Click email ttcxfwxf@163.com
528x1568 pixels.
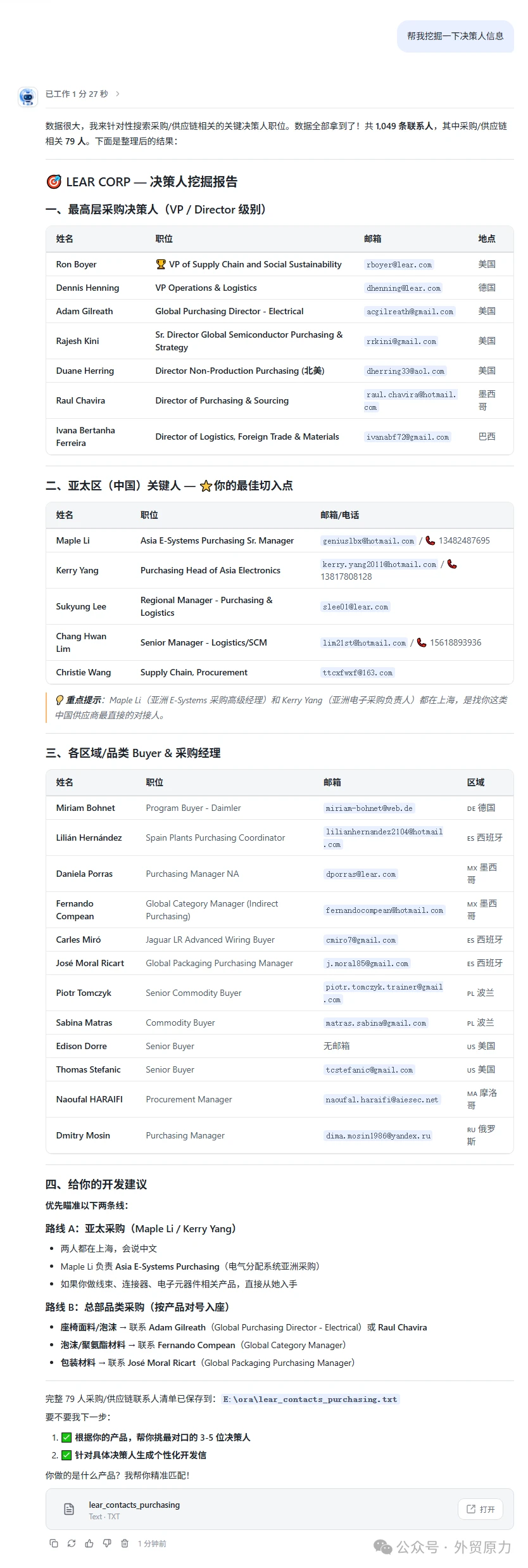tap(358, 673)
